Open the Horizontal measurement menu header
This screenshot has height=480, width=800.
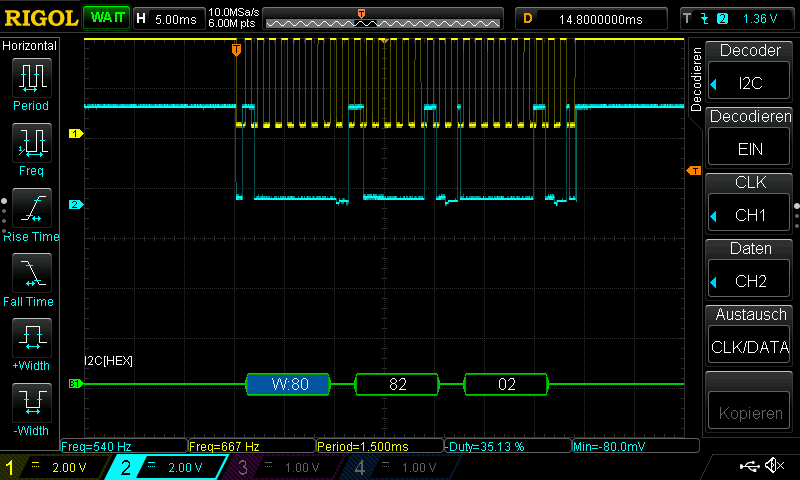pos(30,46)
